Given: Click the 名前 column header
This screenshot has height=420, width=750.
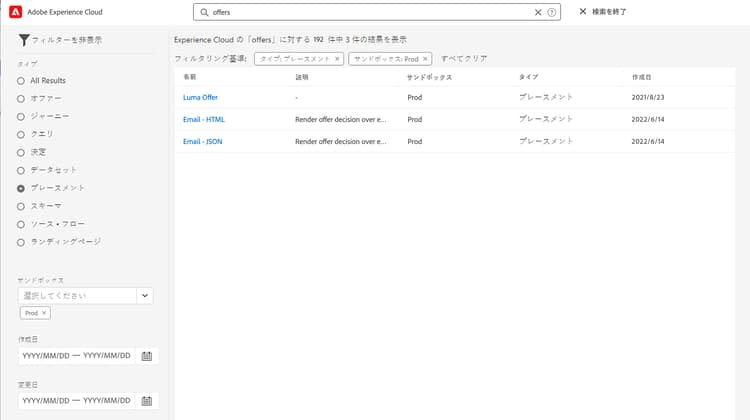Looking at the screenshot, I should click(189, 77).
